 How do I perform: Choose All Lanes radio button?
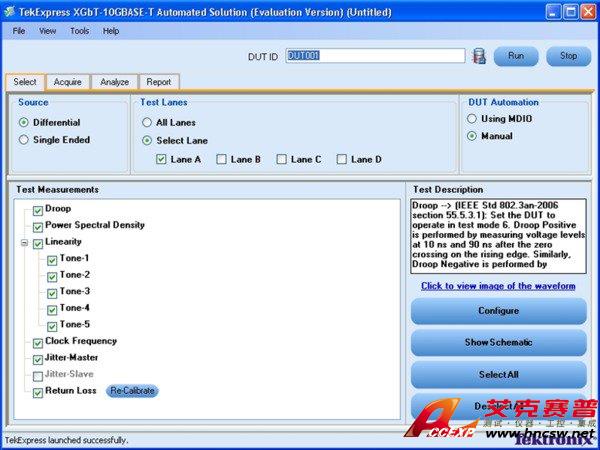[x=147, y=122]
